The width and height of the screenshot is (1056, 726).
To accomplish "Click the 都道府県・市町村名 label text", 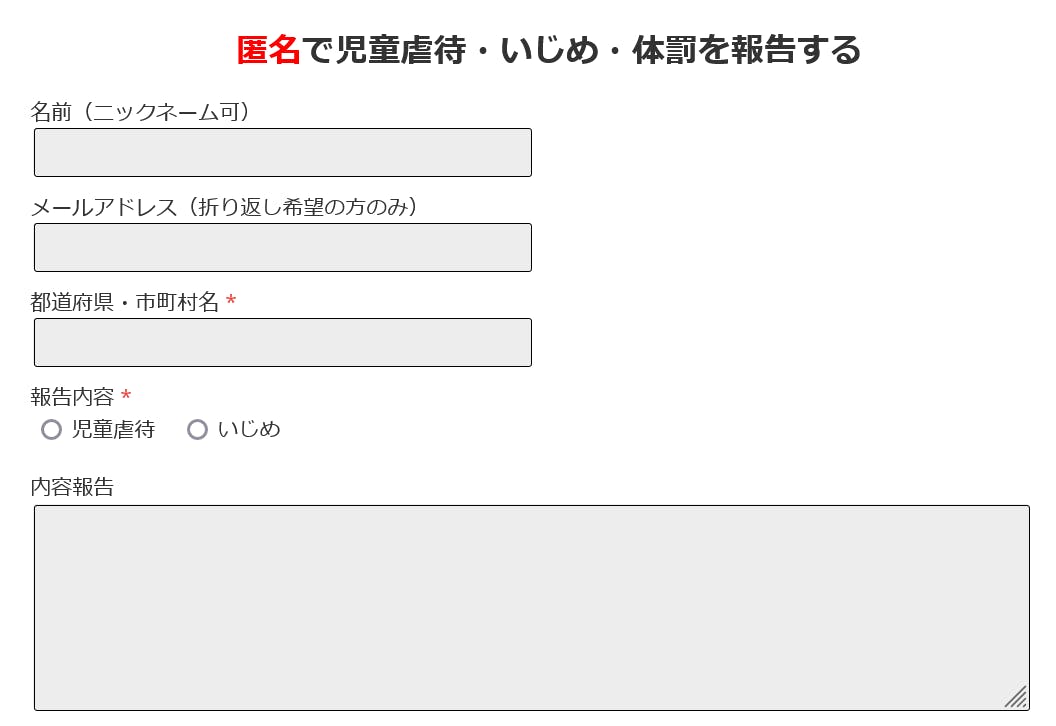I will point(124,302).
